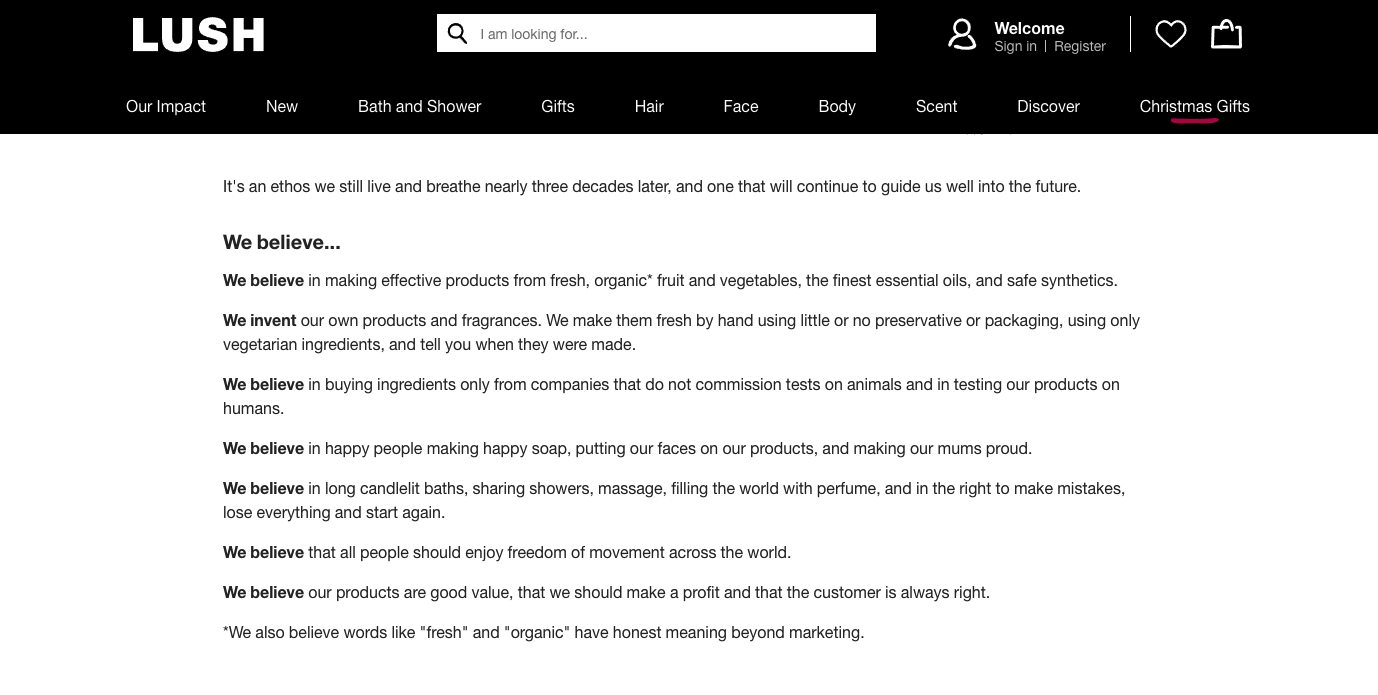The image size is (1378, 695).
Task: Click the Sign in link
Action: (x=1015, y=47)
